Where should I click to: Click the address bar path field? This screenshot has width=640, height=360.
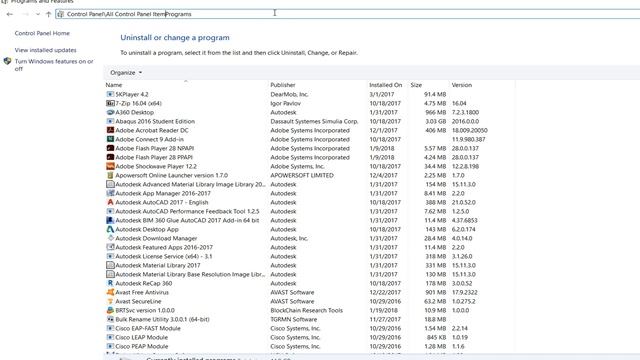[x=347, y=14]
